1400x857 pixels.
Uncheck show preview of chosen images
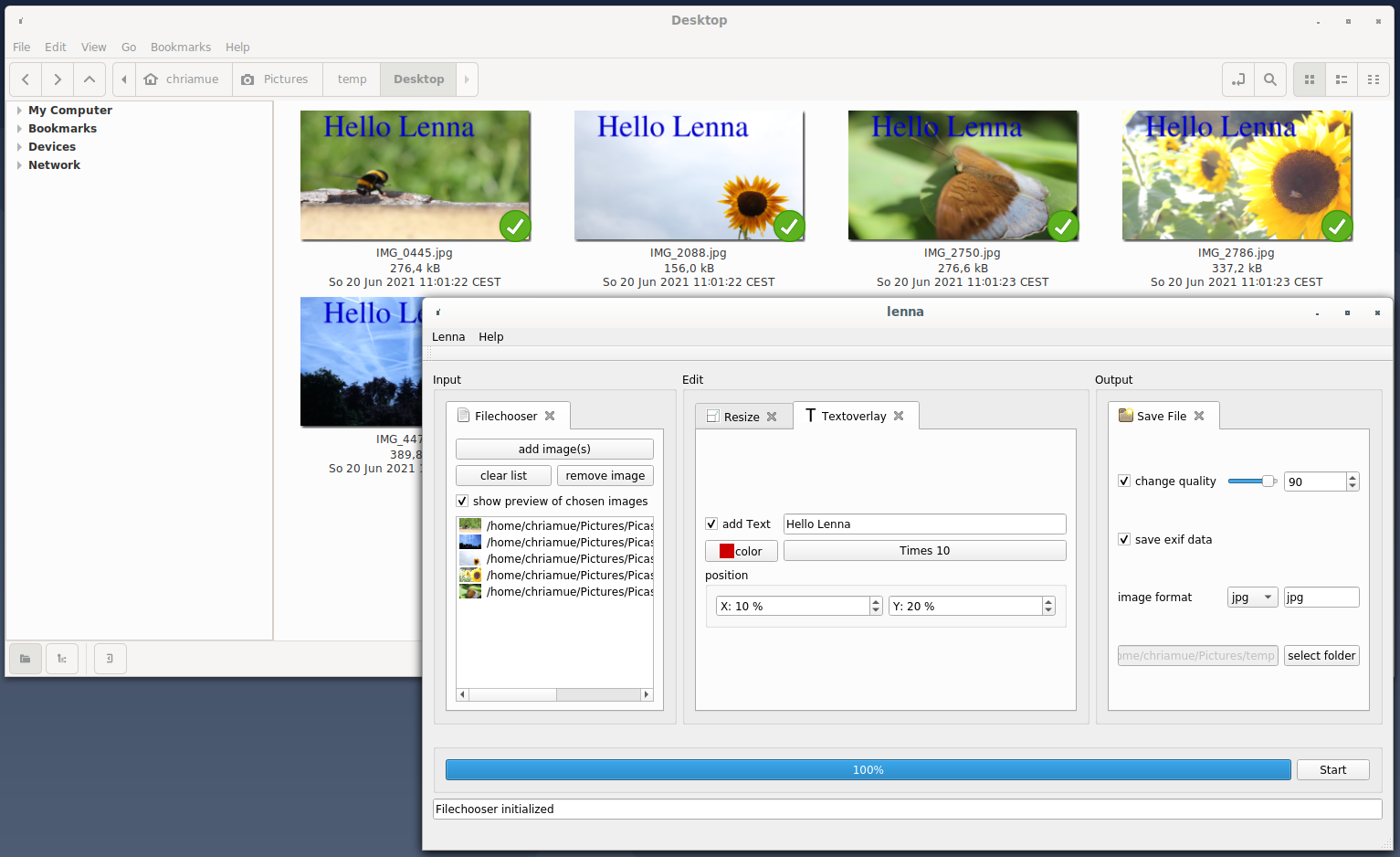click(x=462, y=501)
